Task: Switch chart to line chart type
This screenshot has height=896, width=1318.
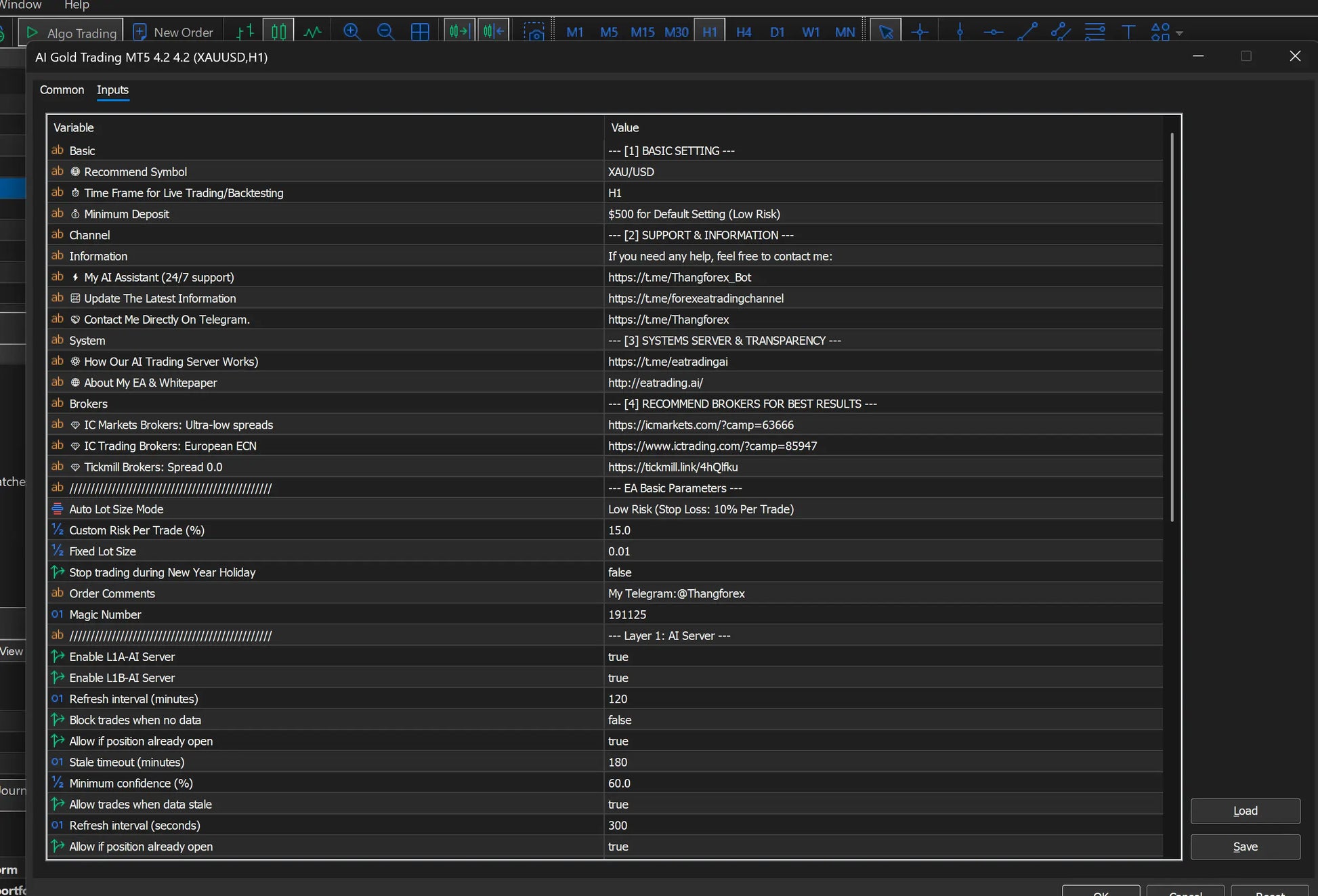Action: click(312, 31)
